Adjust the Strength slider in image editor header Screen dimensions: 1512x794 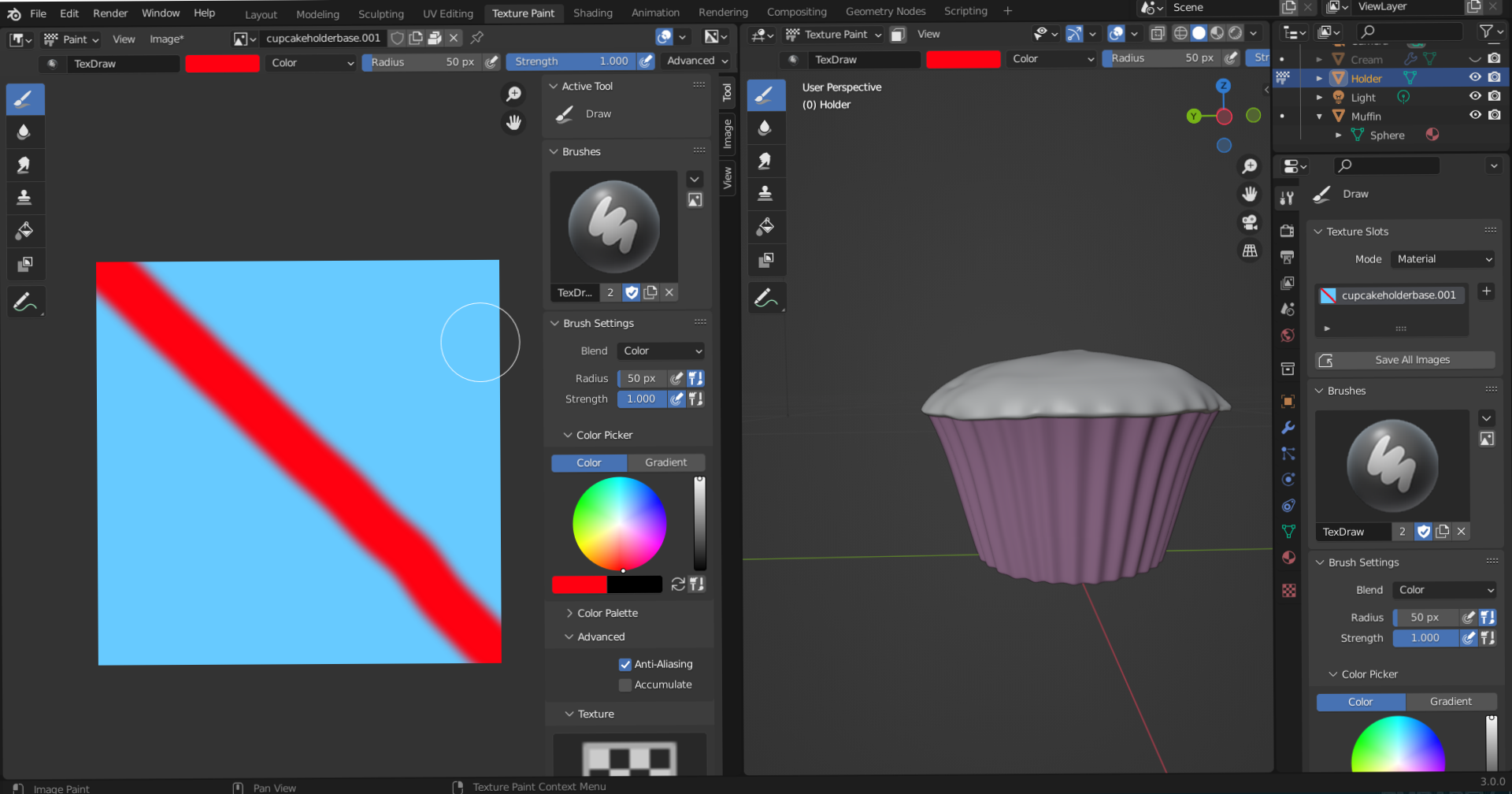(571, 61)
